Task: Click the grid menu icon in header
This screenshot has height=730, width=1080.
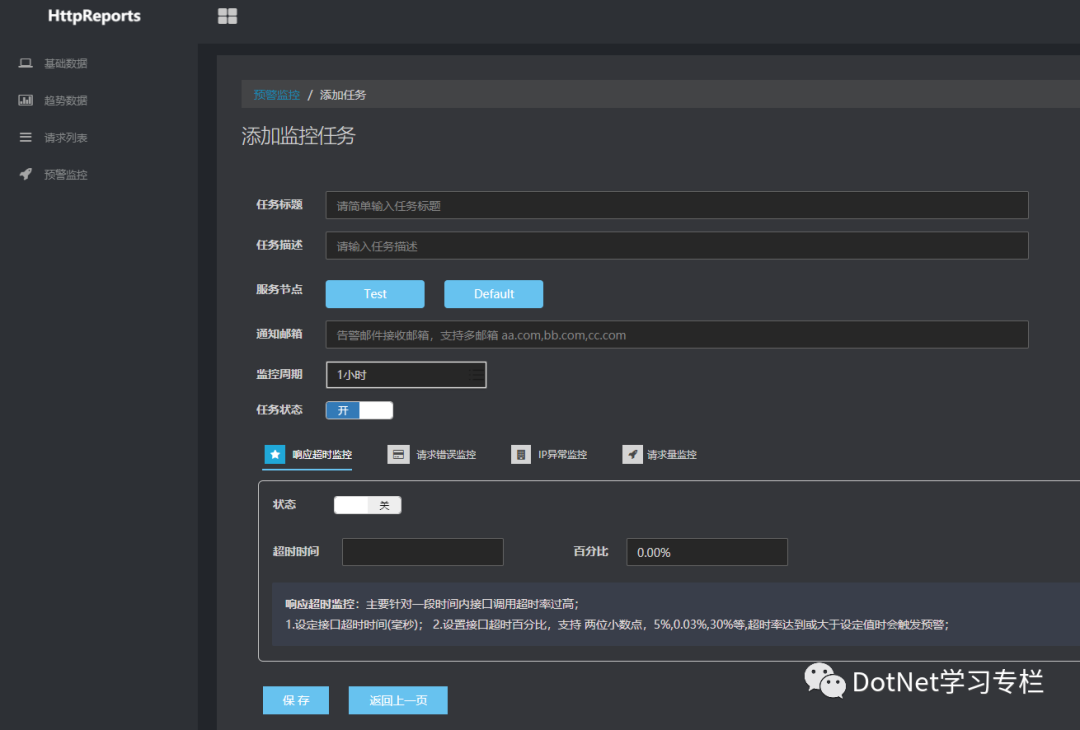Action: (227, 16)
